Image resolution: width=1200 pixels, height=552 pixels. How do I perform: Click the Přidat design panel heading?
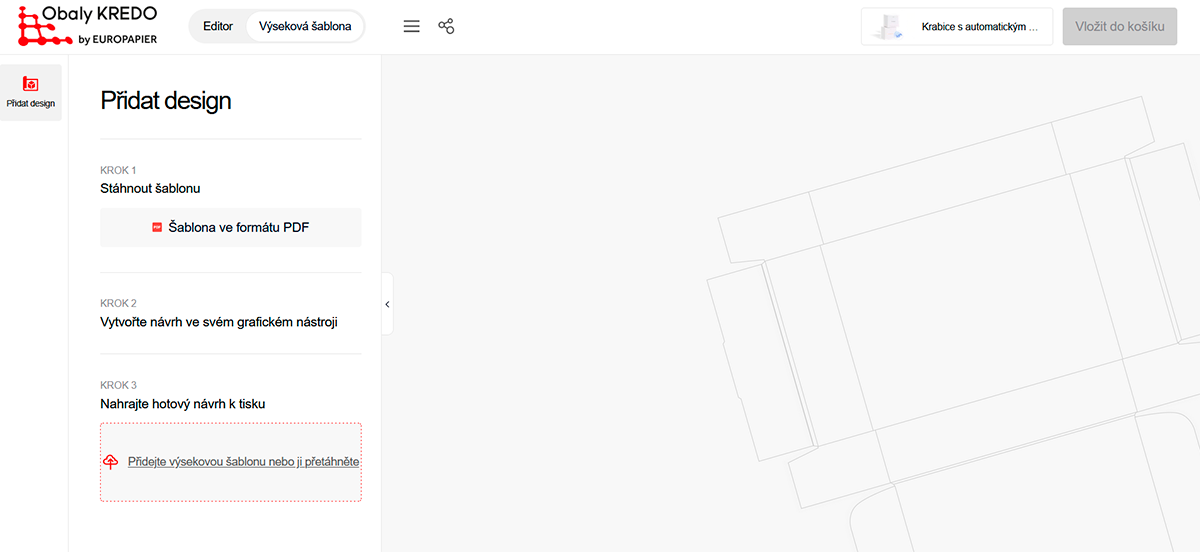(x=166, y=100)
